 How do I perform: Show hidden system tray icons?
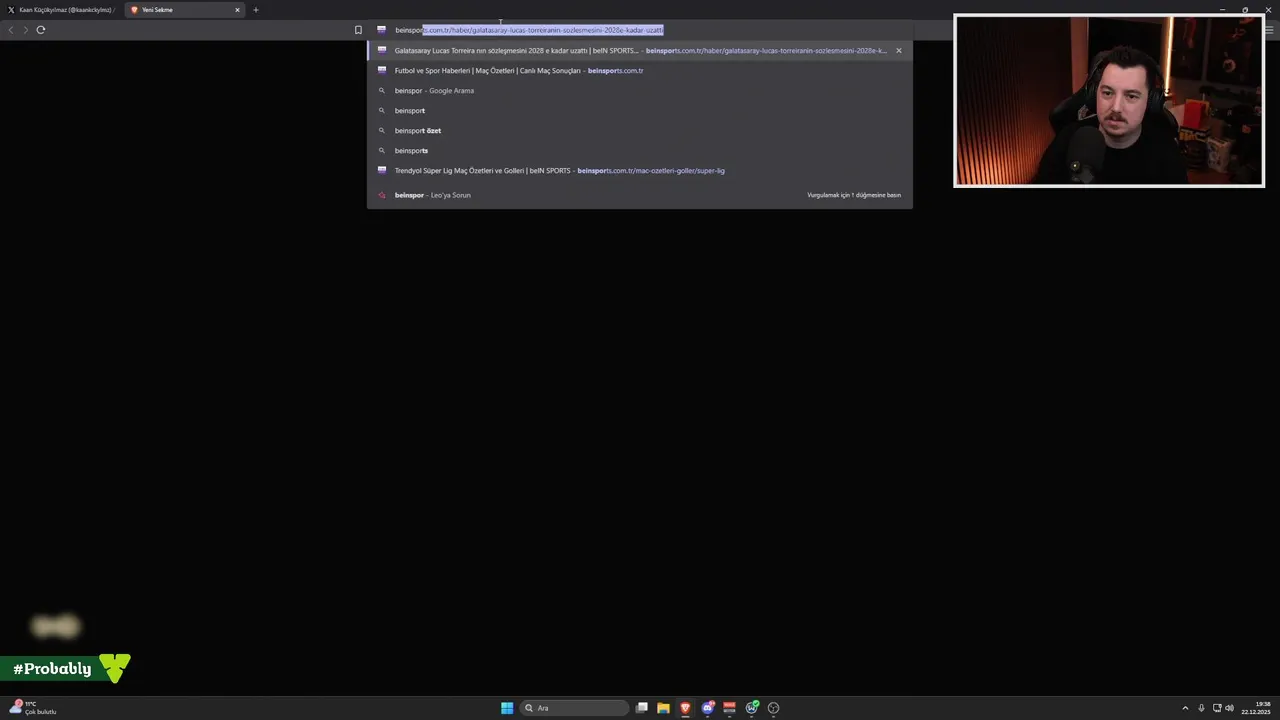[1185, 708]
